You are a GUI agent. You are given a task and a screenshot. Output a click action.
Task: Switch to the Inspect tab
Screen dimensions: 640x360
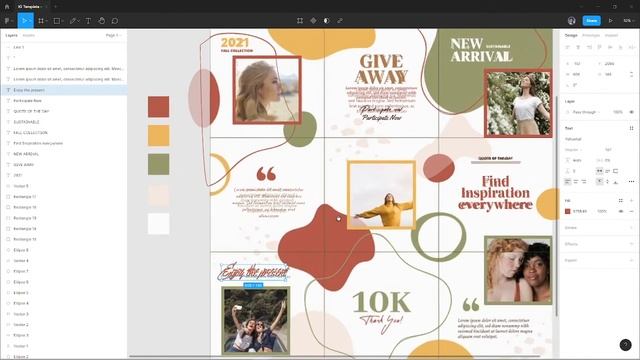[x=611, y=36]
